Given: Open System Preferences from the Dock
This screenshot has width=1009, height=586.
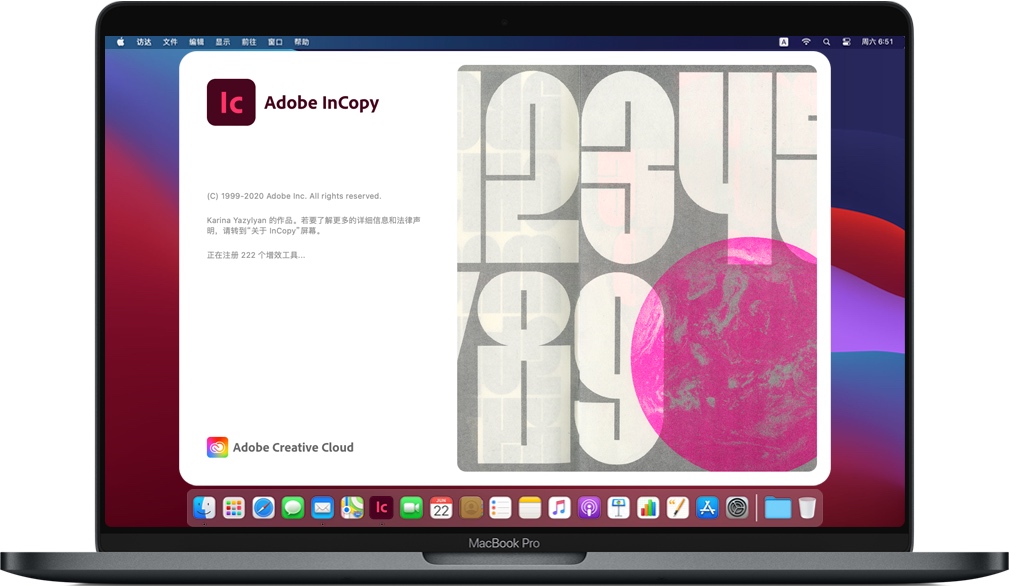Looking at the screenshot, I should coord(735,507).
